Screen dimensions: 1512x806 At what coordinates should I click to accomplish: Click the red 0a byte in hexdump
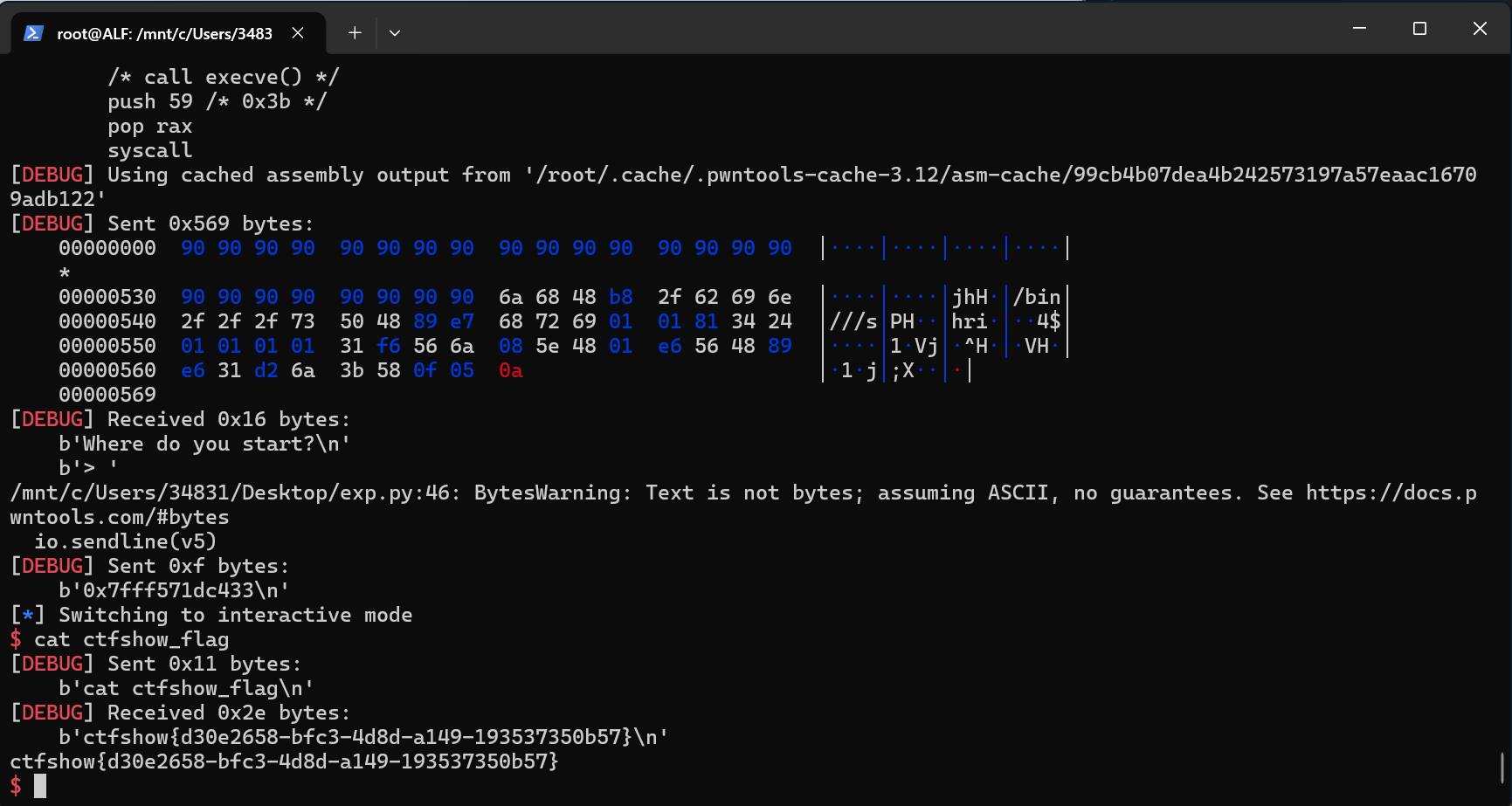(511, 370)
